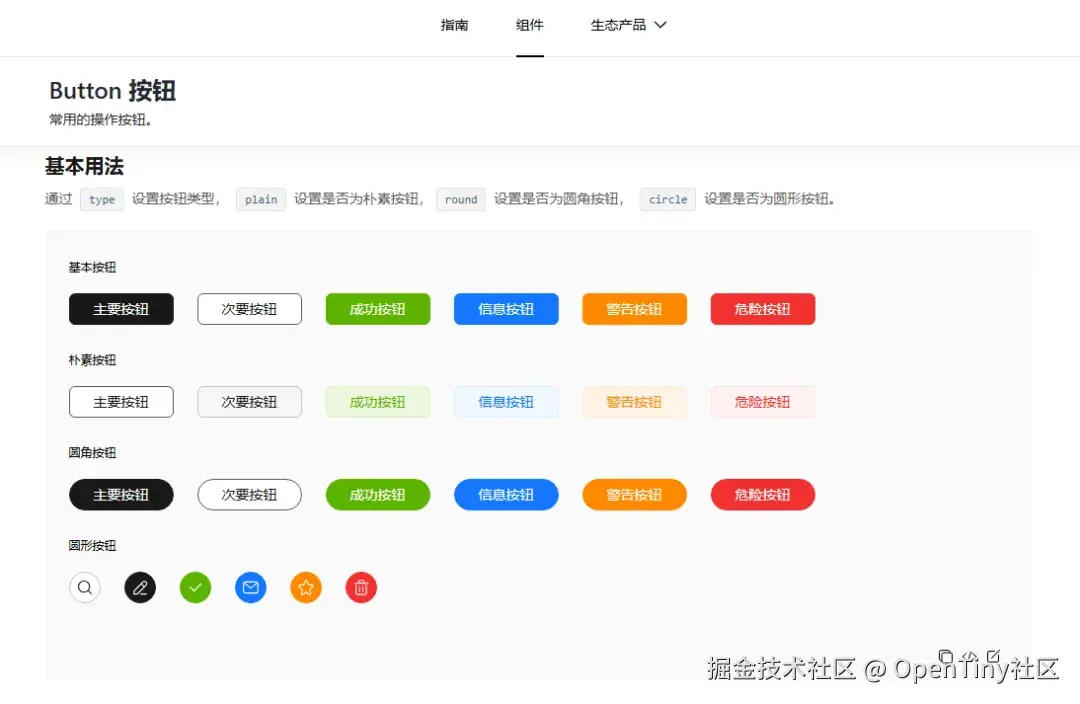Open the 组件 navigation tab

click(x=529, y=25)
